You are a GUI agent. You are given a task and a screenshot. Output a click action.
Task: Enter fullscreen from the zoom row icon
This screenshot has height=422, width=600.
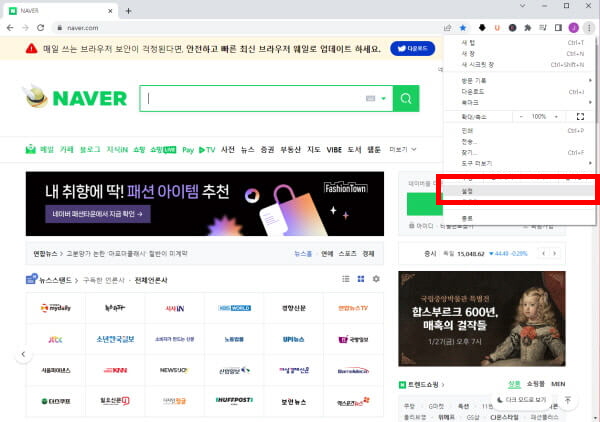click(580, 116)
